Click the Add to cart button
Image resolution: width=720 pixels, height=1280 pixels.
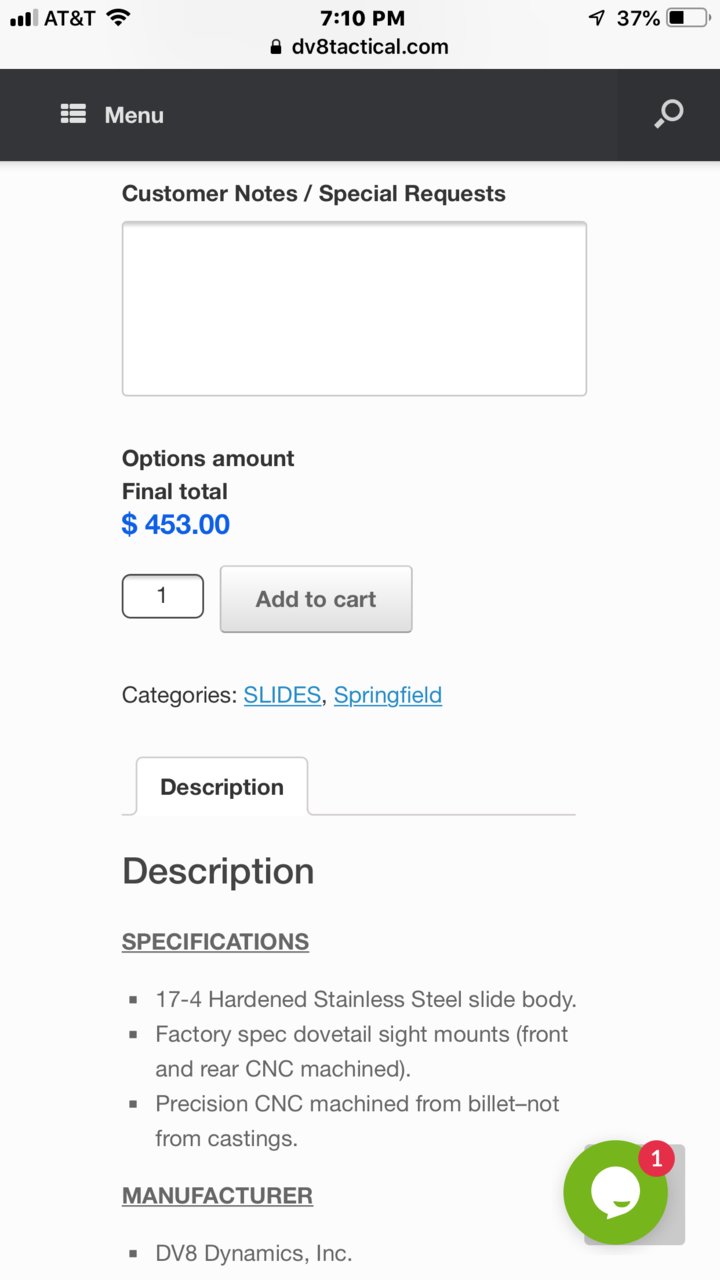point(316,599)
